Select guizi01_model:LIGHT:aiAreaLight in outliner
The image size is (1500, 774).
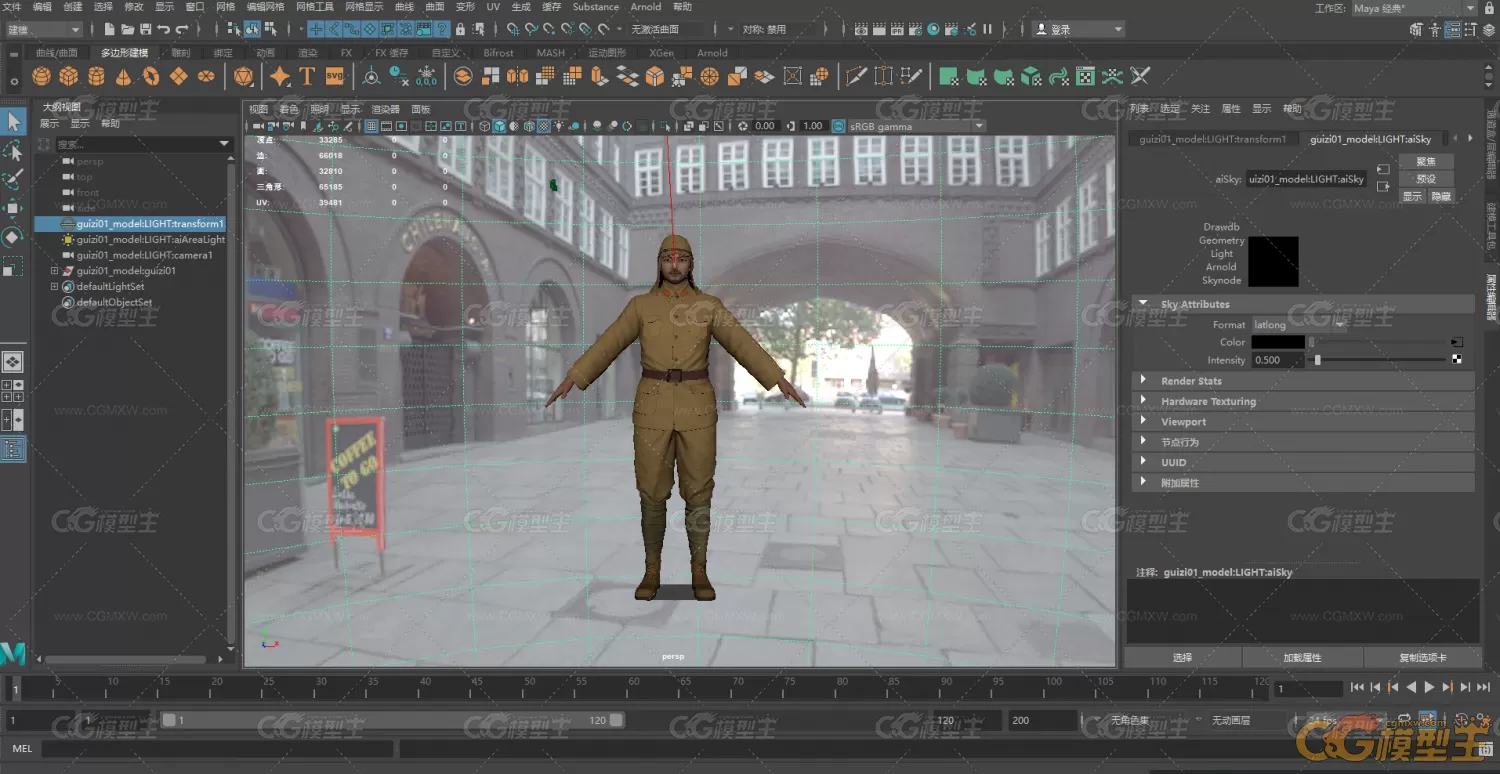tap(151, 240)
